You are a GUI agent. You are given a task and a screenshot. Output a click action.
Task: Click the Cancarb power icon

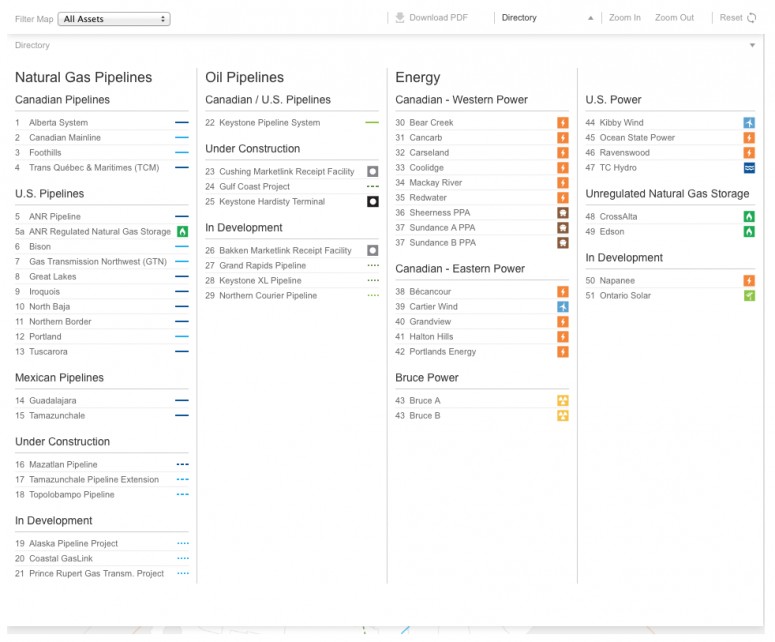(562, 137)
